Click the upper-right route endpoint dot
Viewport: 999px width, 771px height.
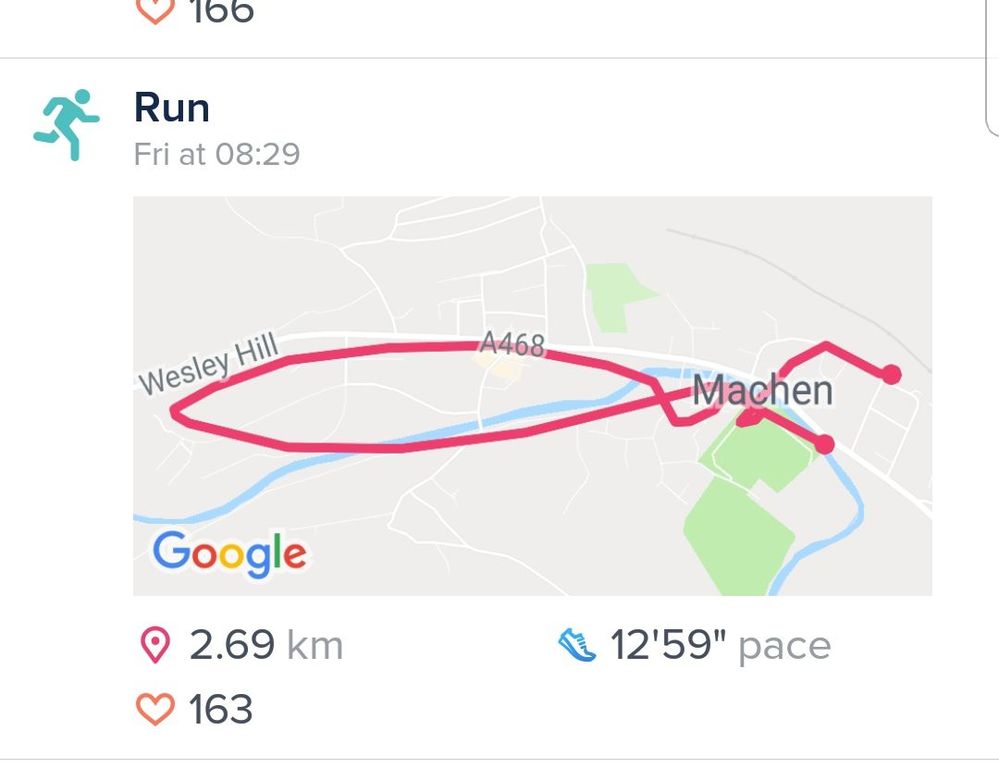coord(890,374)
